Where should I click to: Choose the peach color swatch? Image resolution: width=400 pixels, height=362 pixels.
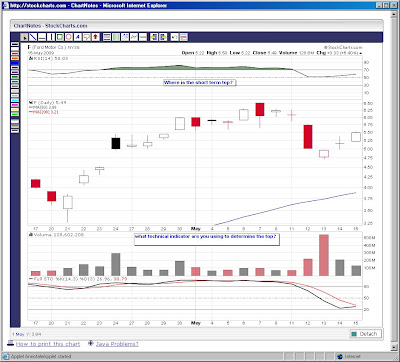15,91
